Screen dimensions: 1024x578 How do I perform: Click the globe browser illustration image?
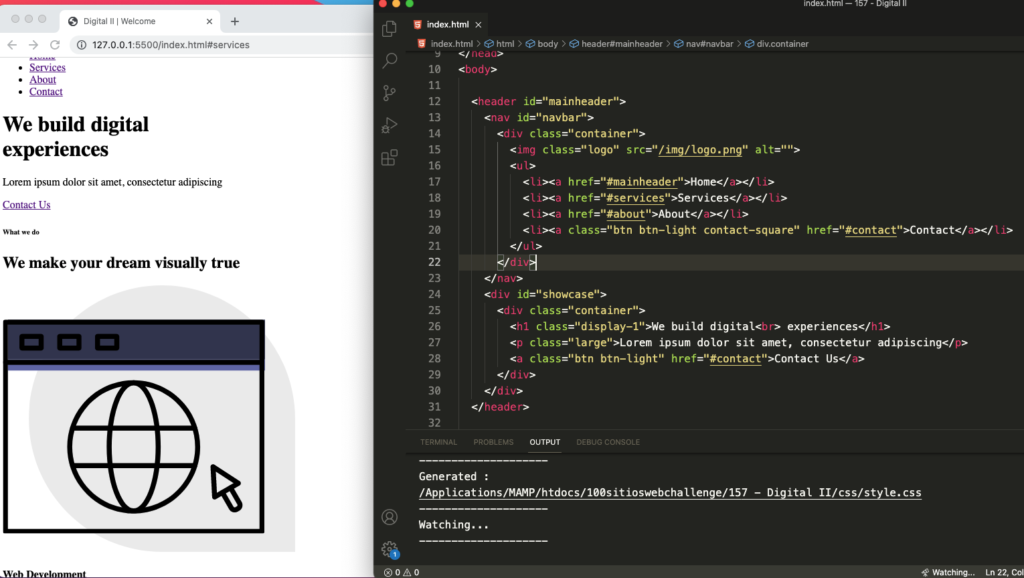148,419
